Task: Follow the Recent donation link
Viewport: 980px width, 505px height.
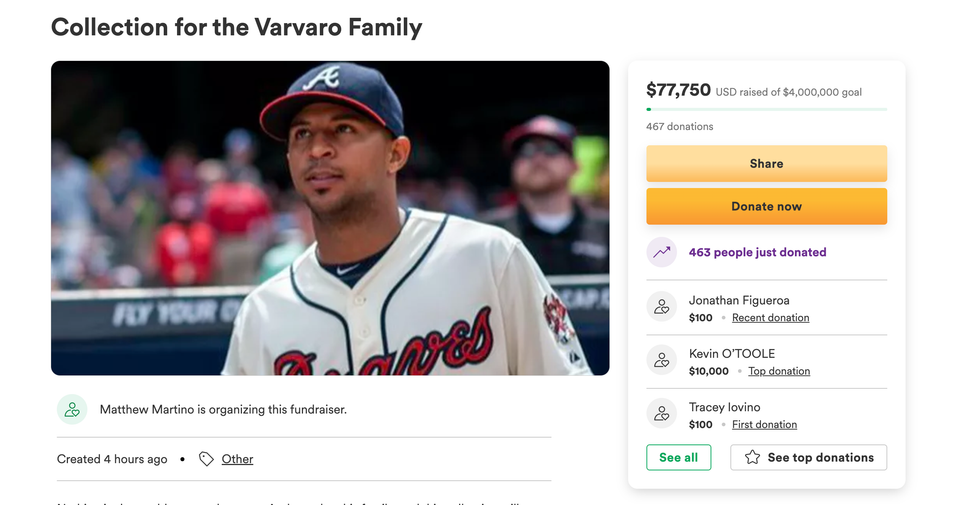Action: [770, 318]
